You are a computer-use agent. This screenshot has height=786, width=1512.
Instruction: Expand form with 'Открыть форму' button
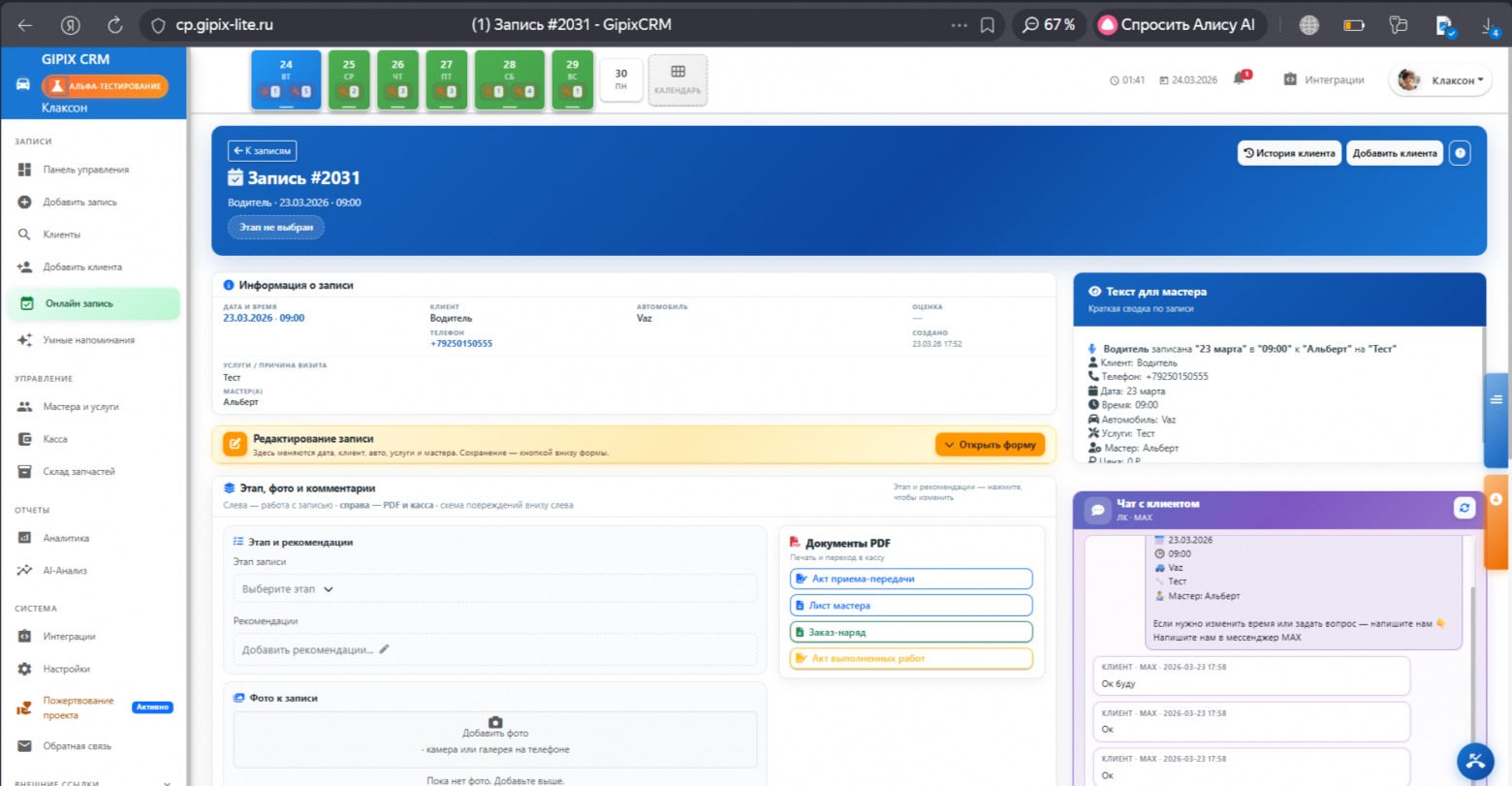(x=989, y=445)
